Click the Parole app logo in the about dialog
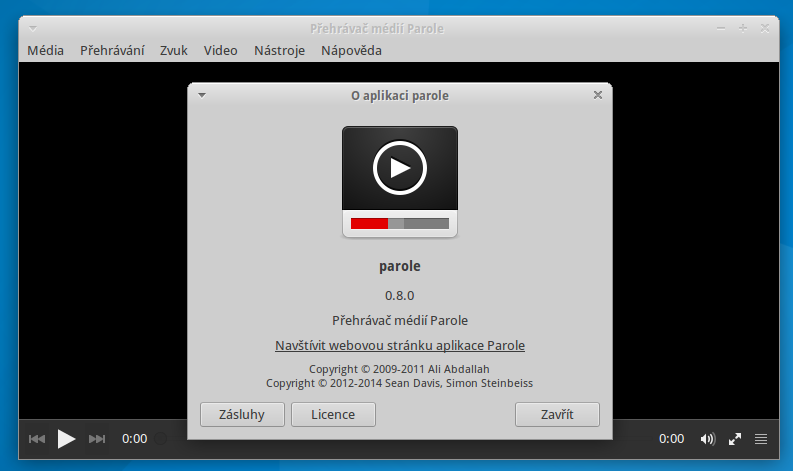Viewport: 793px width, 471px height. [x=400, y=182]
